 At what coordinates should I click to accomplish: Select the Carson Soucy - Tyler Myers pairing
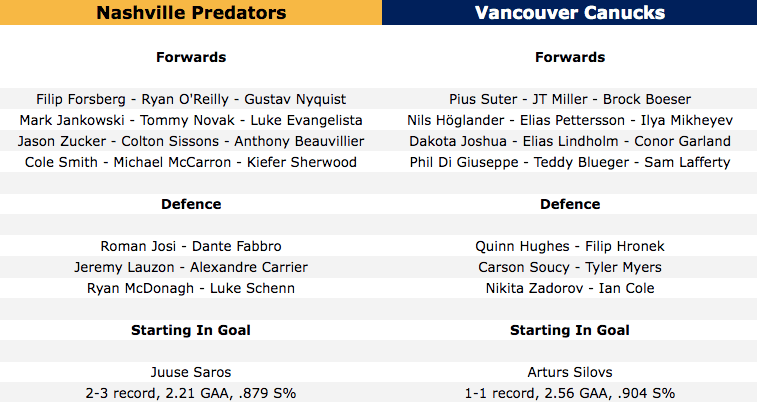[x=569, y=267]
